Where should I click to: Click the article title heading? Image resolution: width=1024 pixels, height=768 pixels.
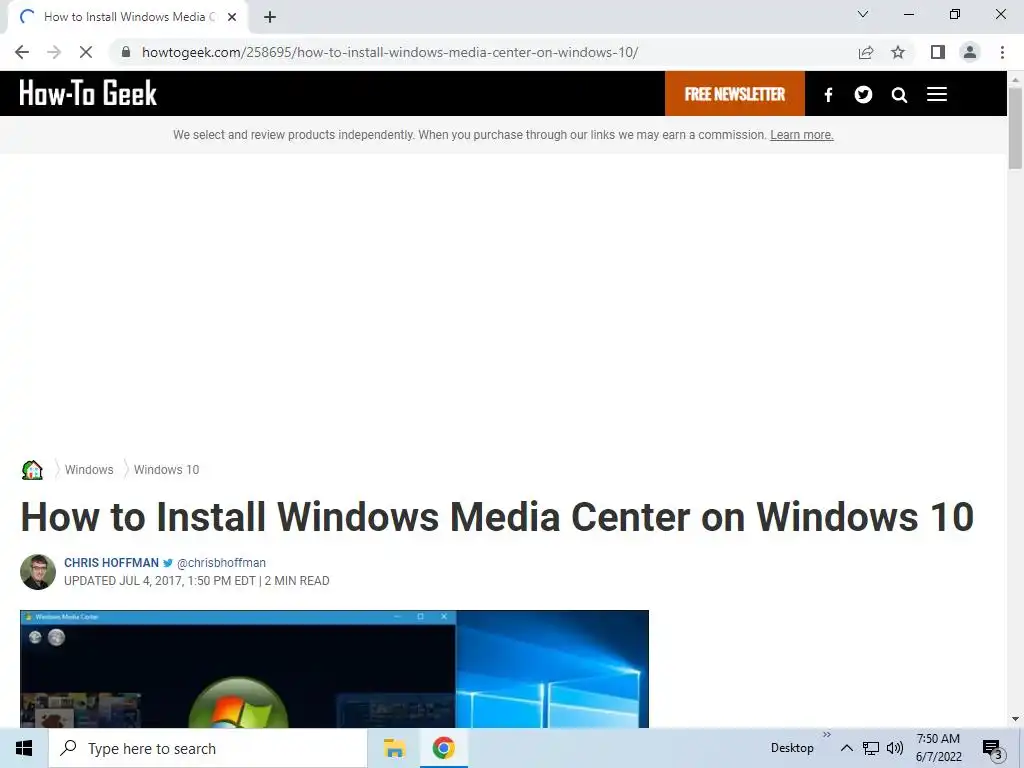pos(497,517)
